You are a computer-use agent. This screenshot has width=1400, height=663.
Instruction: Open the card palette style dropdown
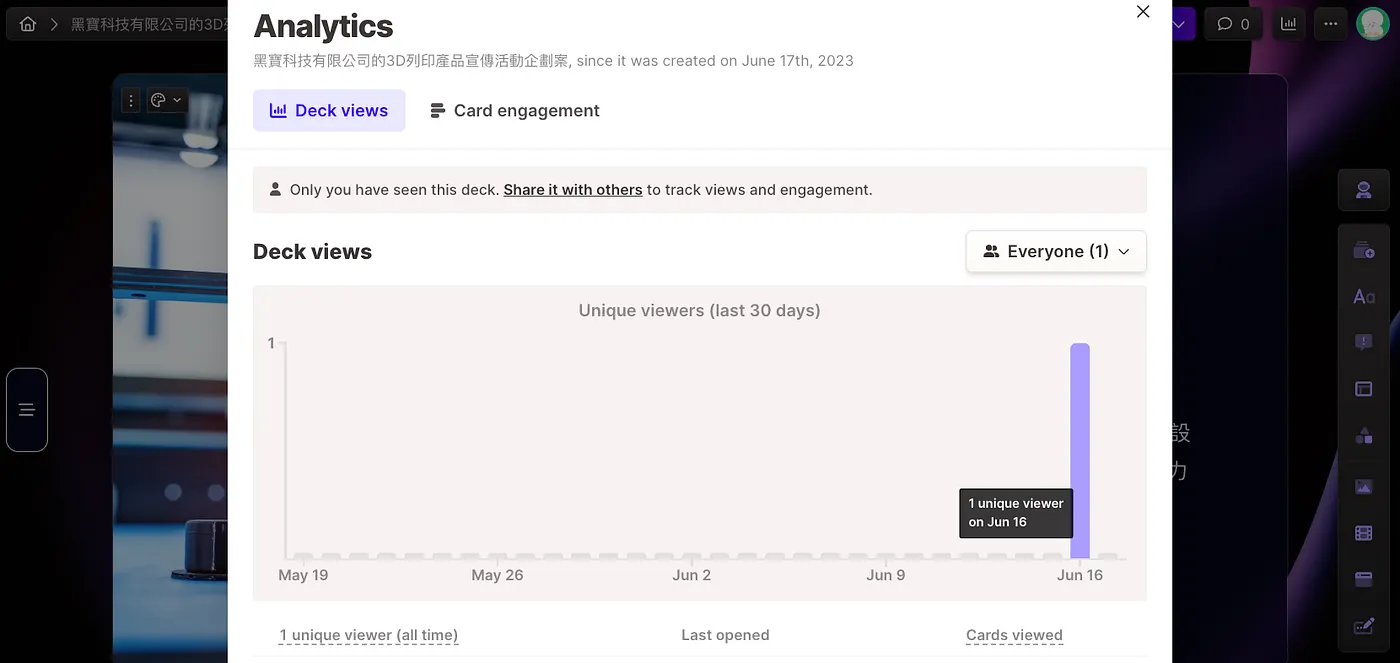click(166, 100)
